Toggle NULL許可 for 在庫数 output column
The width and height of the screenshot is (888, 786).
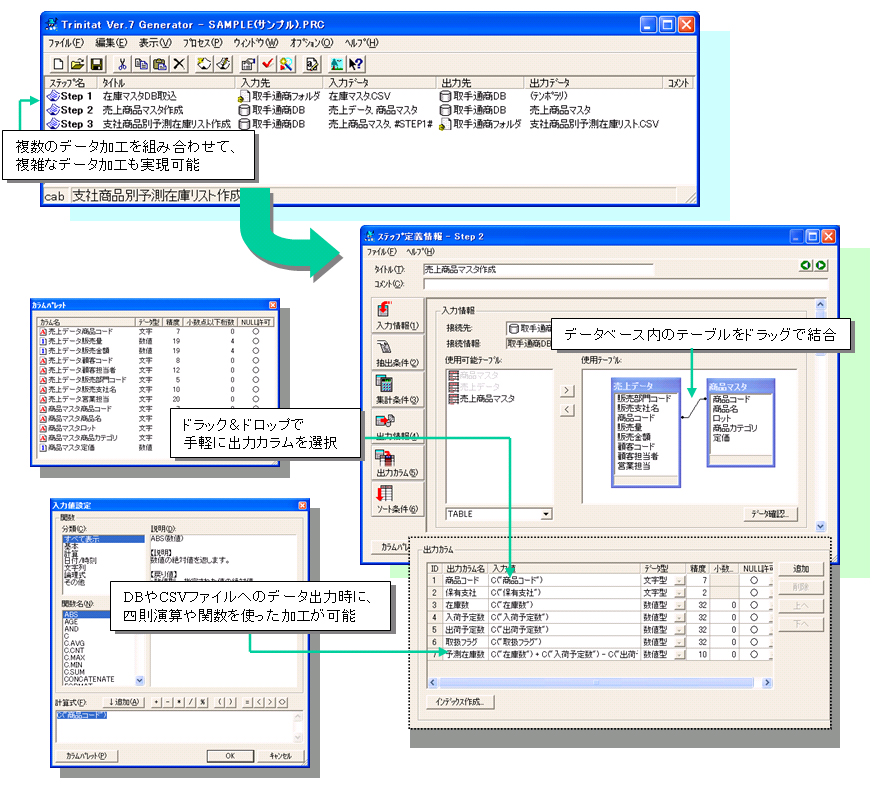754,605
